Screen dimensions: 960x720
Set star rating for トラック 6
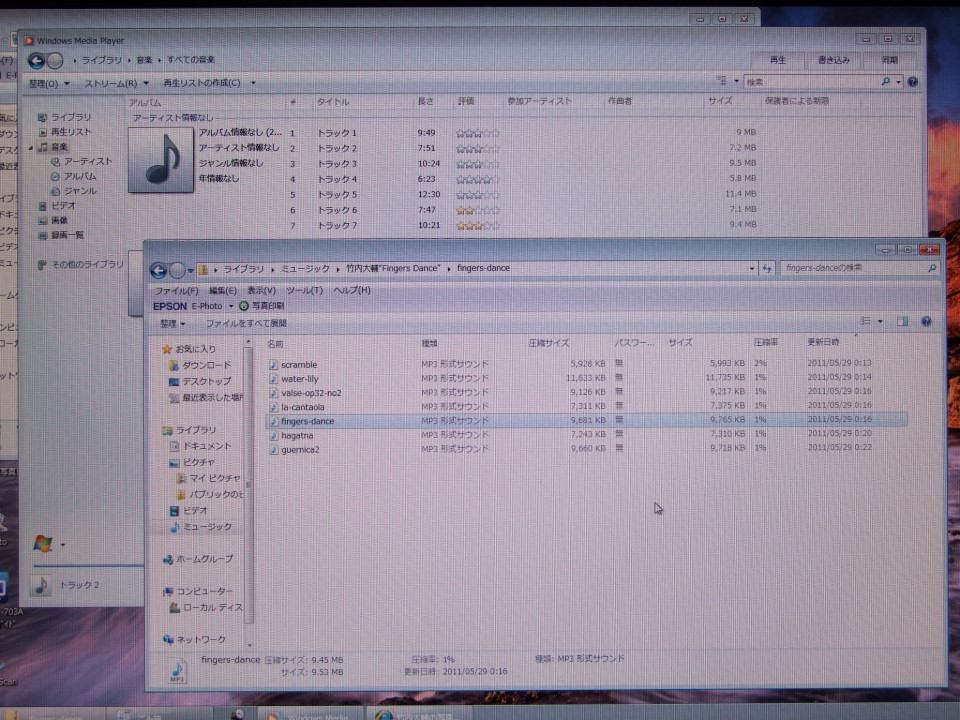478,210
